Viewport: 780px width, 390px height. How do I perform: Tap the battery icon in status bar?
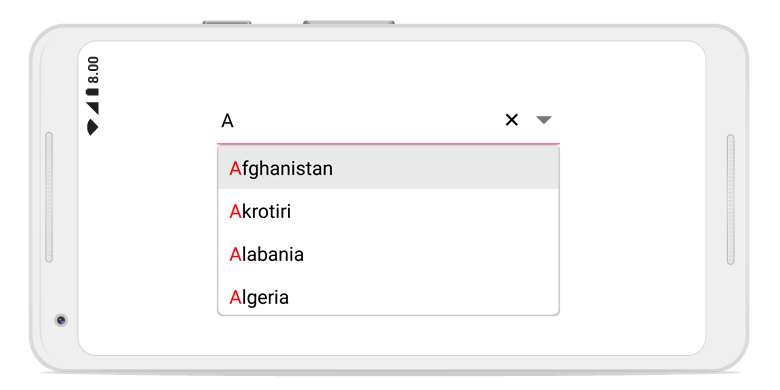coord(93,92)
